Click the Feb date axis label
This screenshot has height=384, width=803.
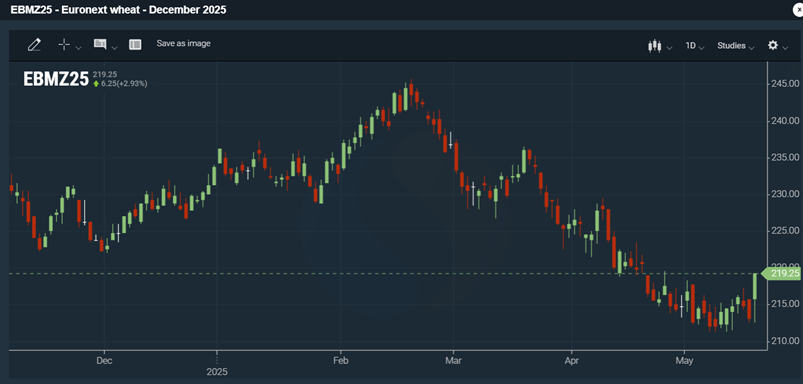point(341,361)
